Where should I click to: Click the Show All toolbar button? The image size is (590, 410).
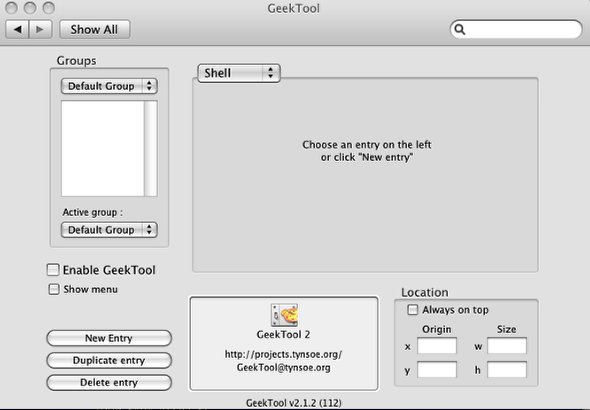(x=94, y=29)
